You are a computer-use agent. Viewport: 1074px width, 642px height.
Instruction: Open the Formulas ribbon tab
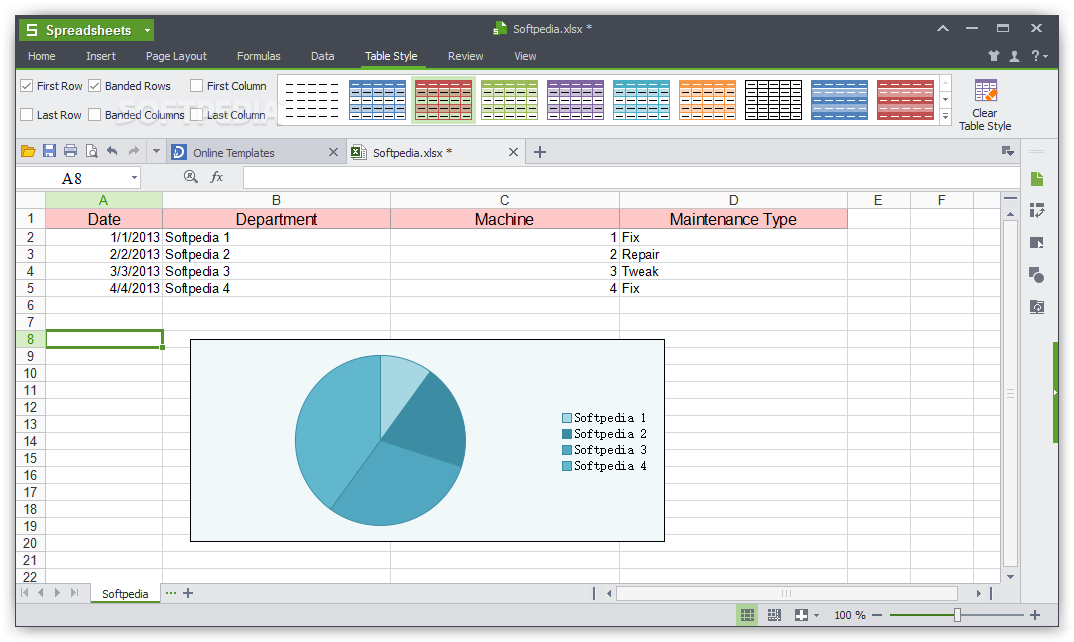point(258,56)
